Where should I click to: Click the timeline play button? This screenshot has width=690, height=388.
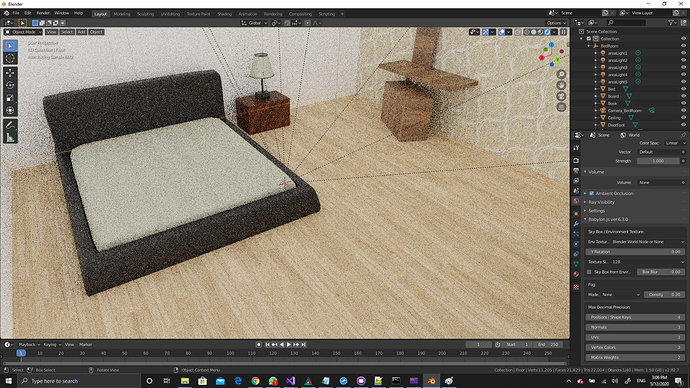pyautogui.click(x=289, y=344)
